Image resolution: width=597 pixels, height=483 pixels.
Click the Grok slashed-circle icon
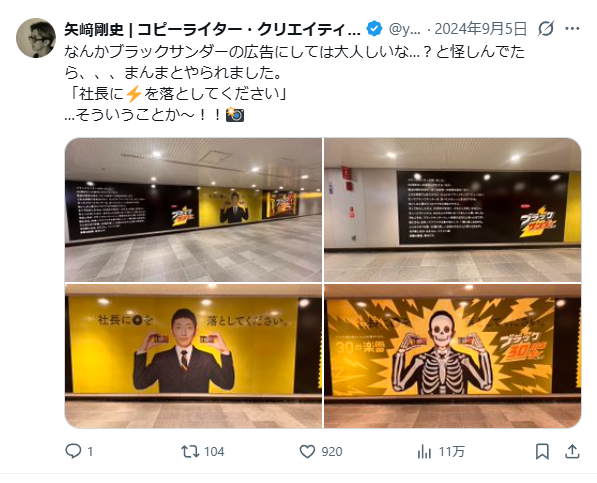coord(546,29)
